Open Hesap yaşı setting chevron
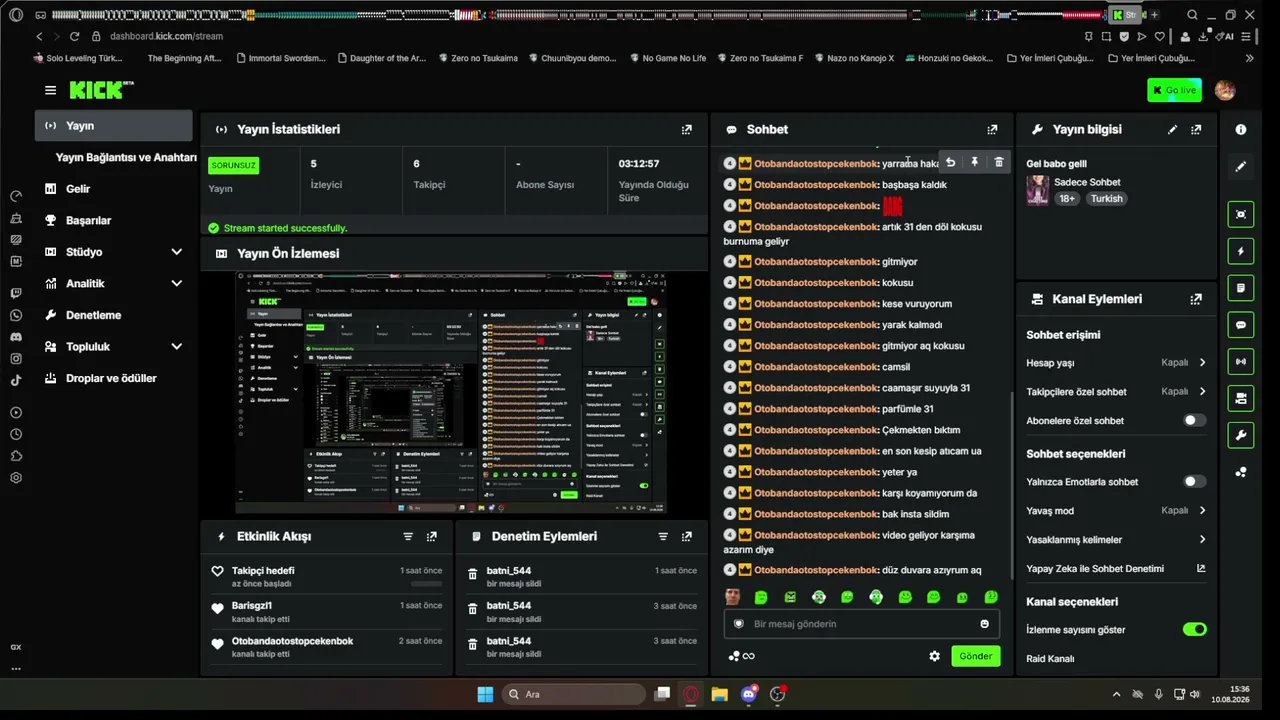The height and width of the screenshot is (720, 1280). (1202, 362)
